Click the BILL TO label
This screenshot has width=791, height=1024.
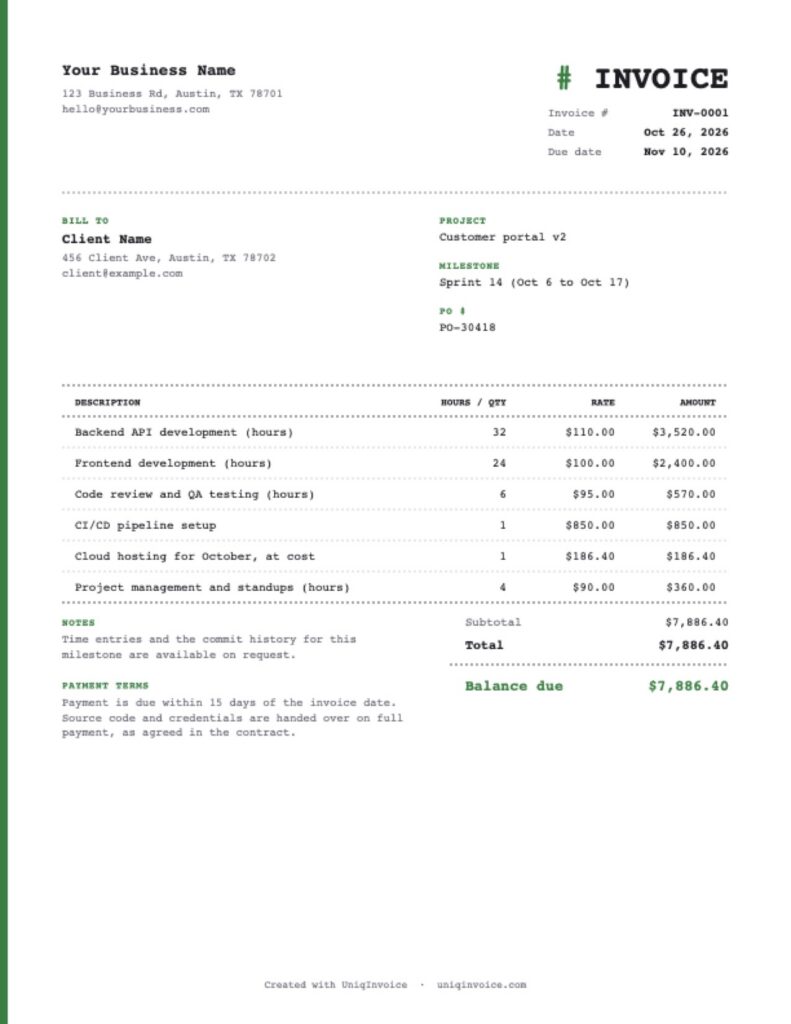click(x=85, y=221)
